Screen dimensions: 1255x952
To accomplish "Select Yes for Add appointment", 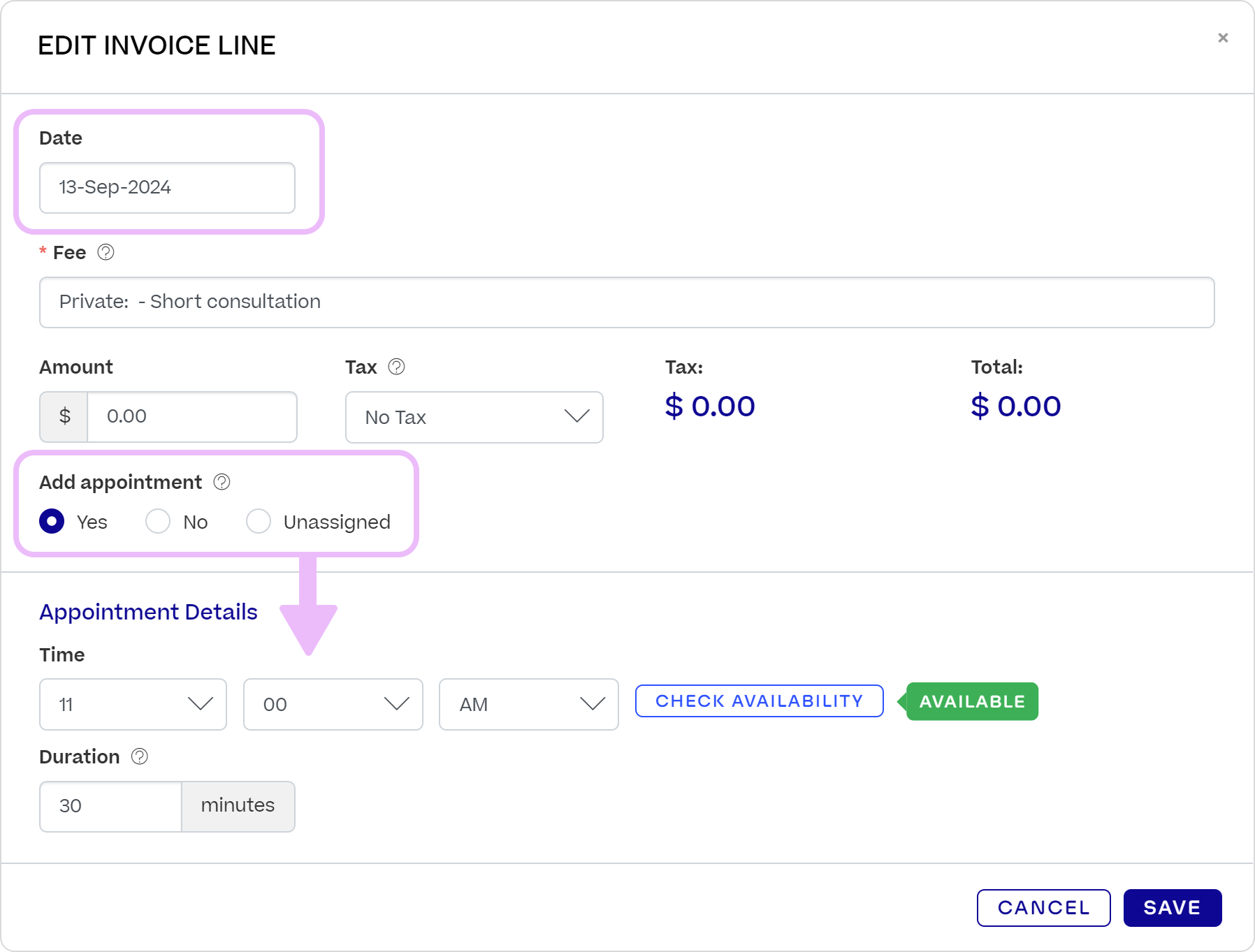I will 52,521.
